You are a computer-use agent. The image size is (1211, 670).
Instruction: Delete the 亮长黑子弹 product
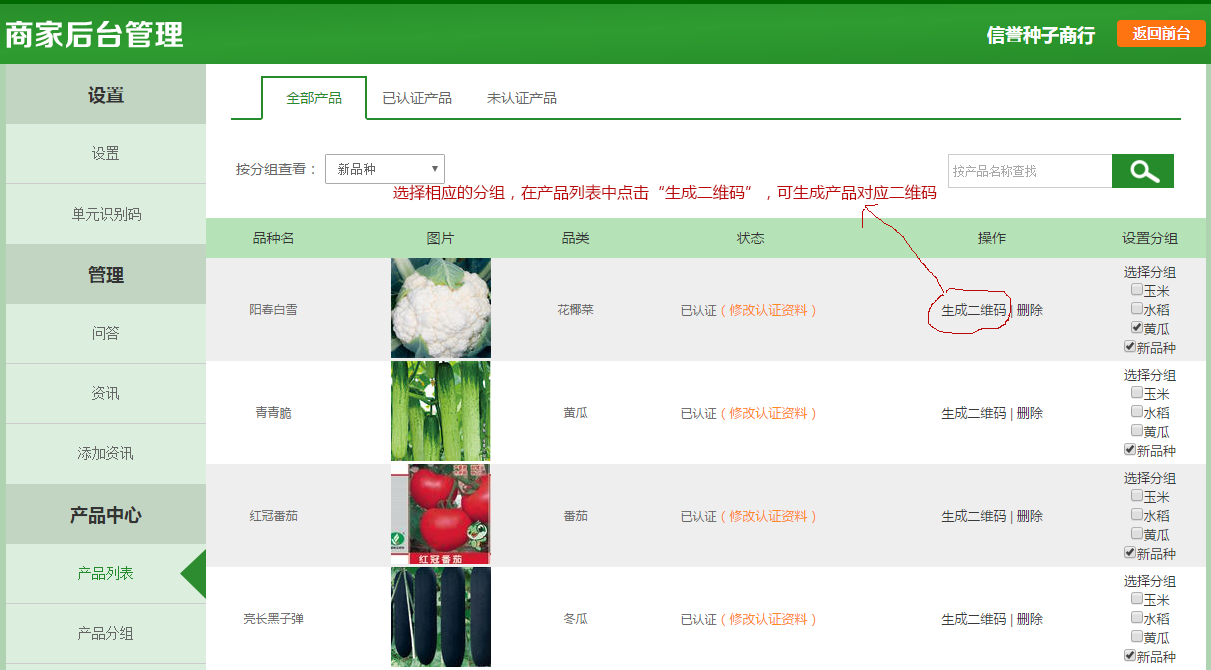pos(1030,619)
